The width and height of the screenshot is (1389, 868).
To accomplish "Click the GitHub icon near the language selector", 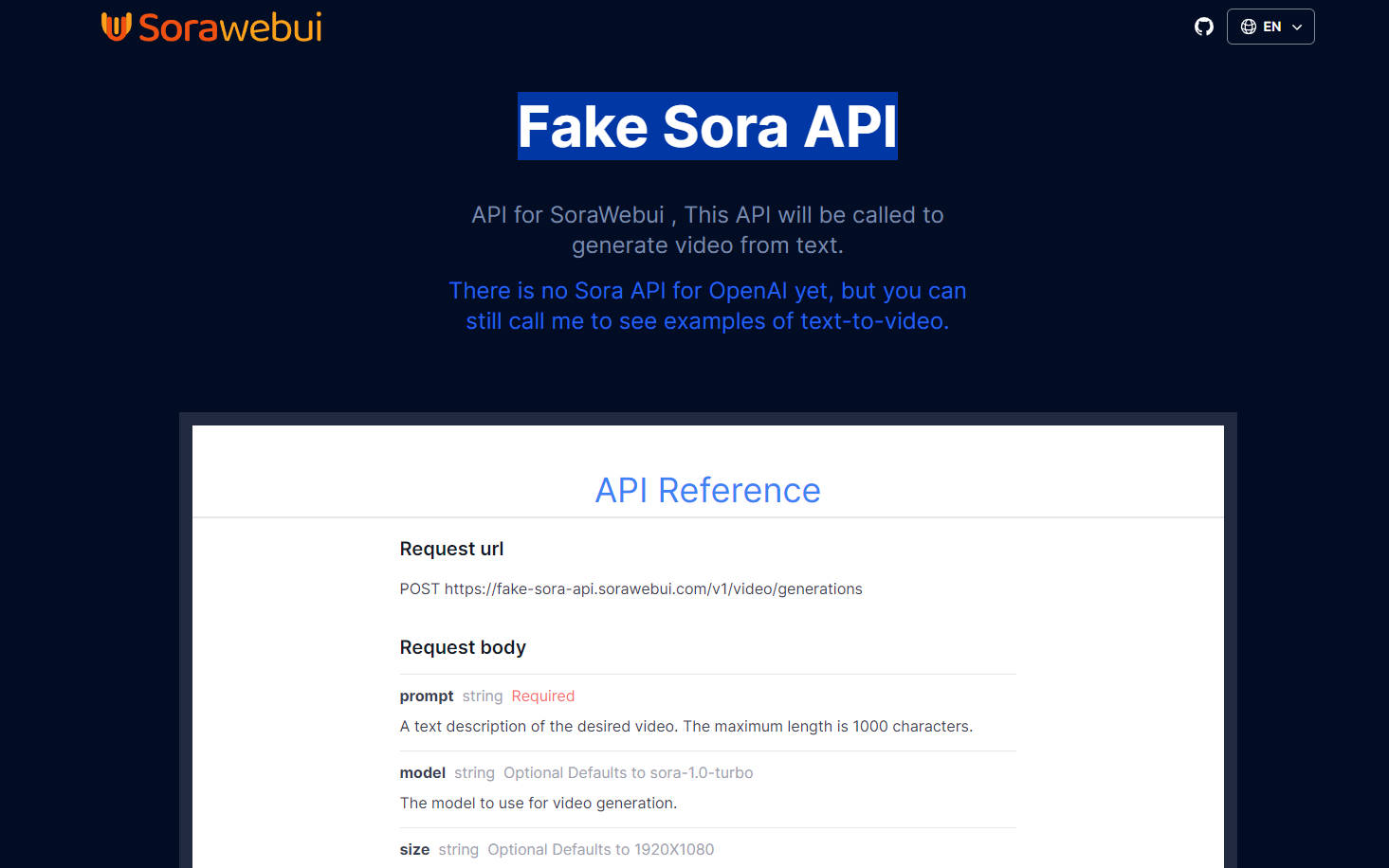I will tap(1203, 27).
